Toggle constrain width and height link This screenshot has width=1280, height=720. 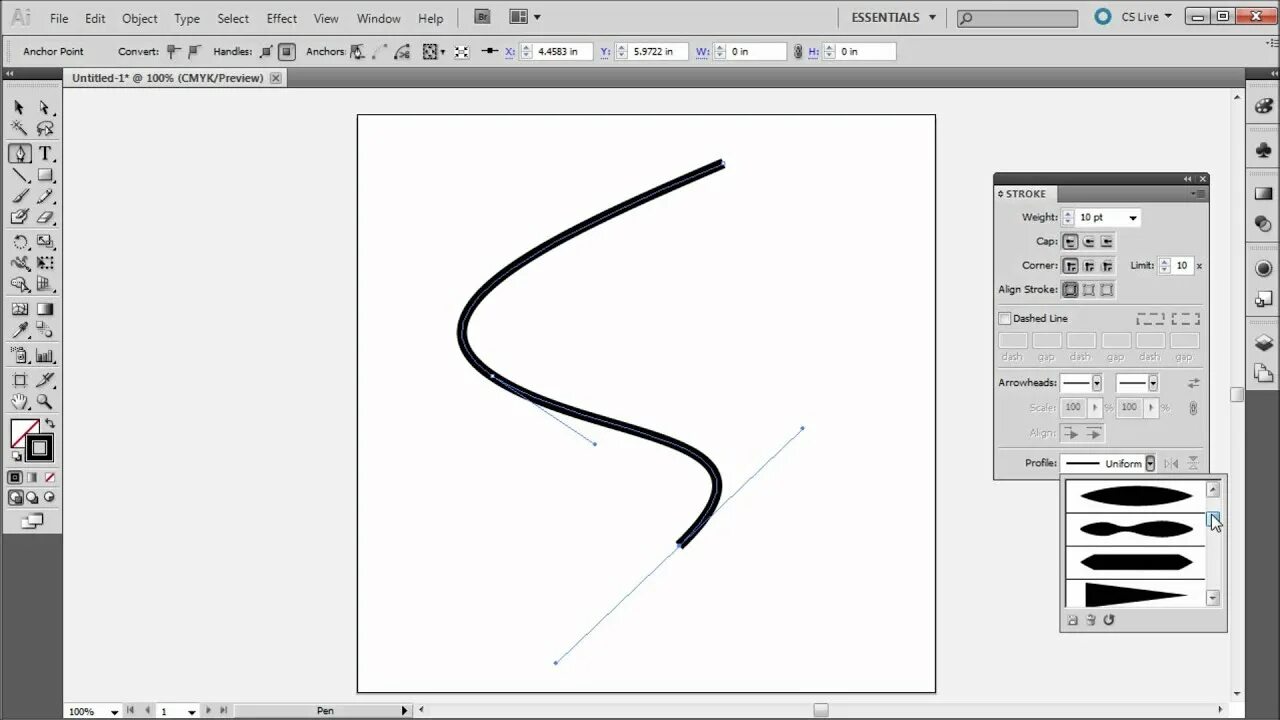(797, 51)
